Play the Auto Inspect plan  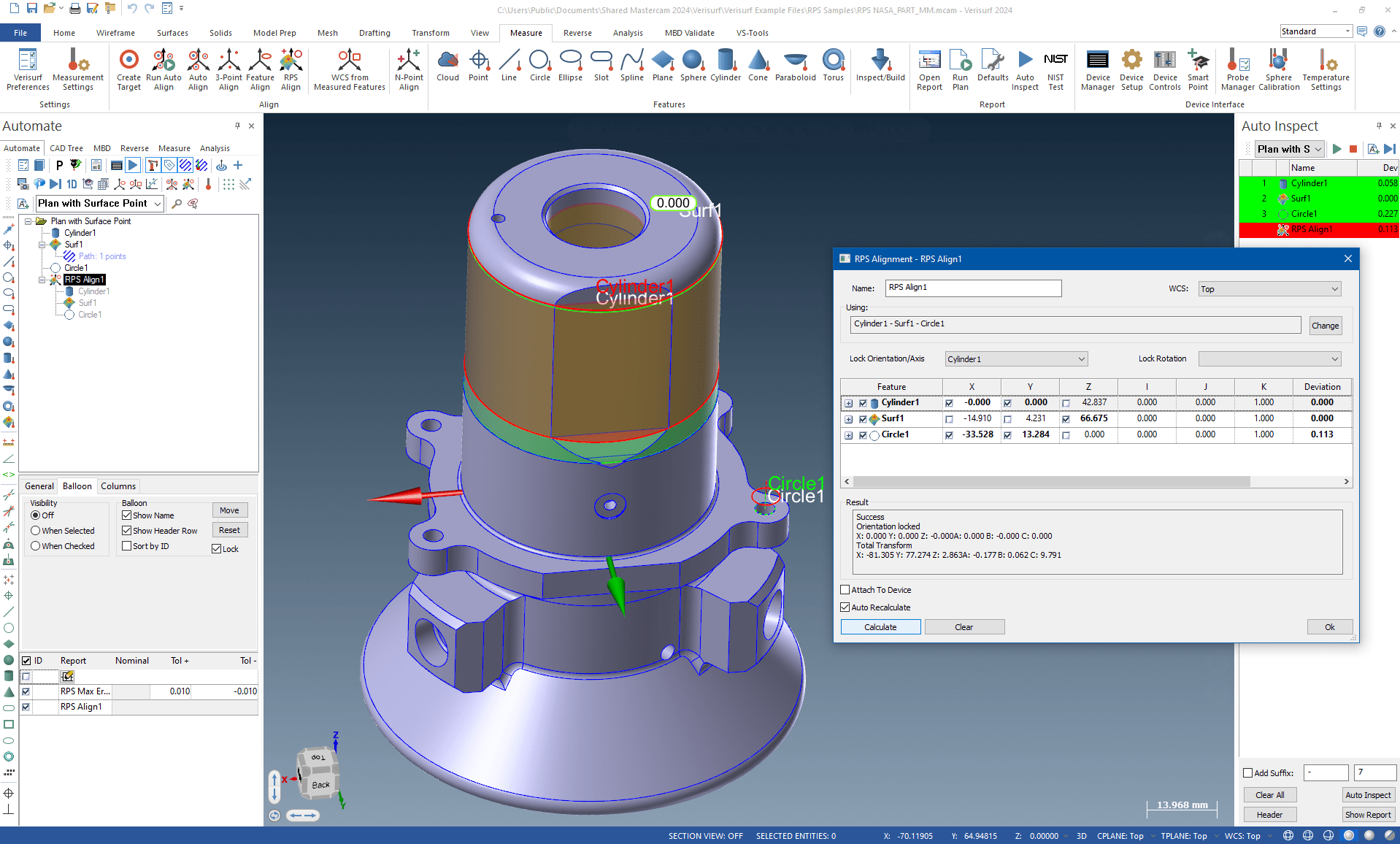pyautogui.click(x=1336, y=149)
